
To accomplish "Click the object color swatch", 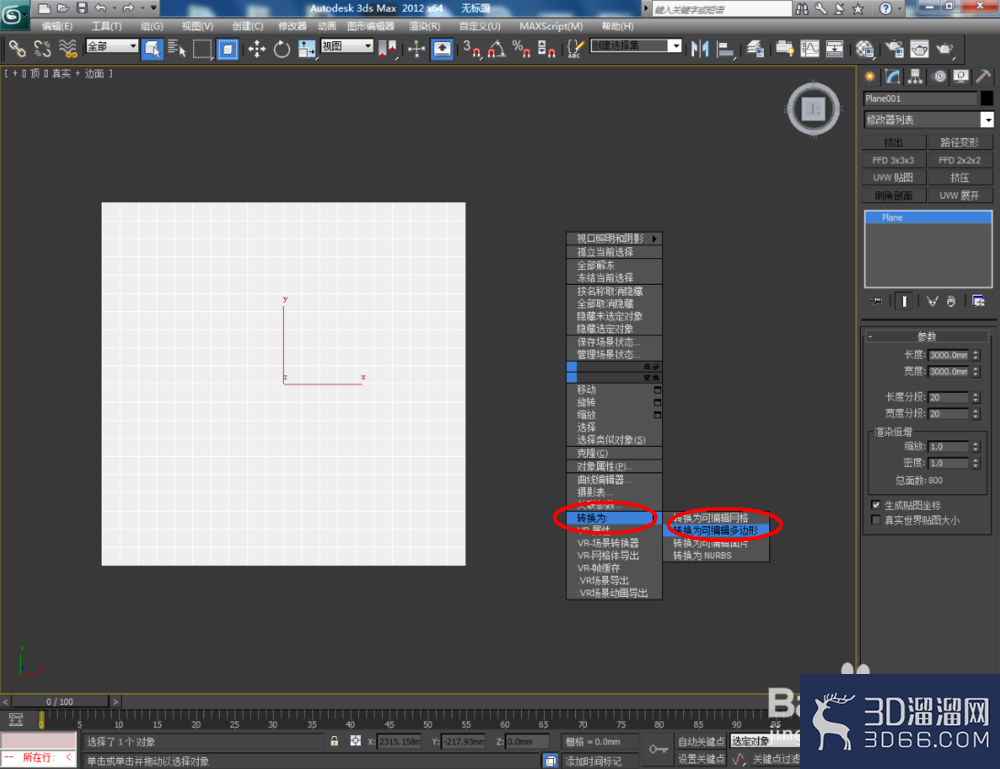I will [987, 98].
